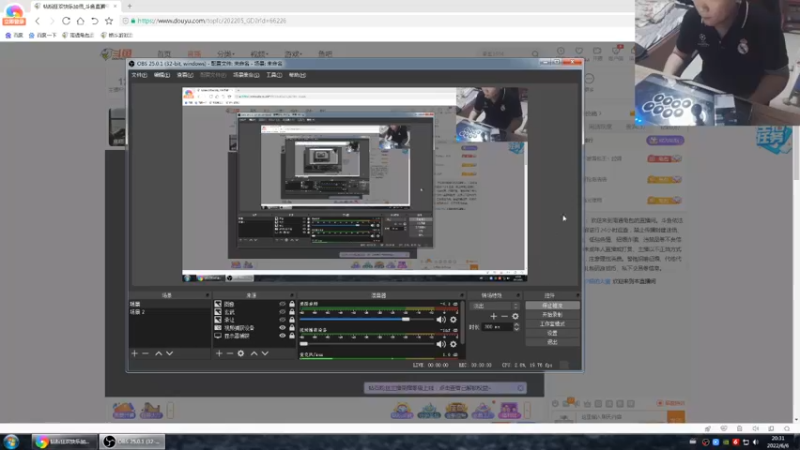800x450 pixels.
Task: Open source properties with the Sources panel gear icon
Action: click(x=241, y=353)
